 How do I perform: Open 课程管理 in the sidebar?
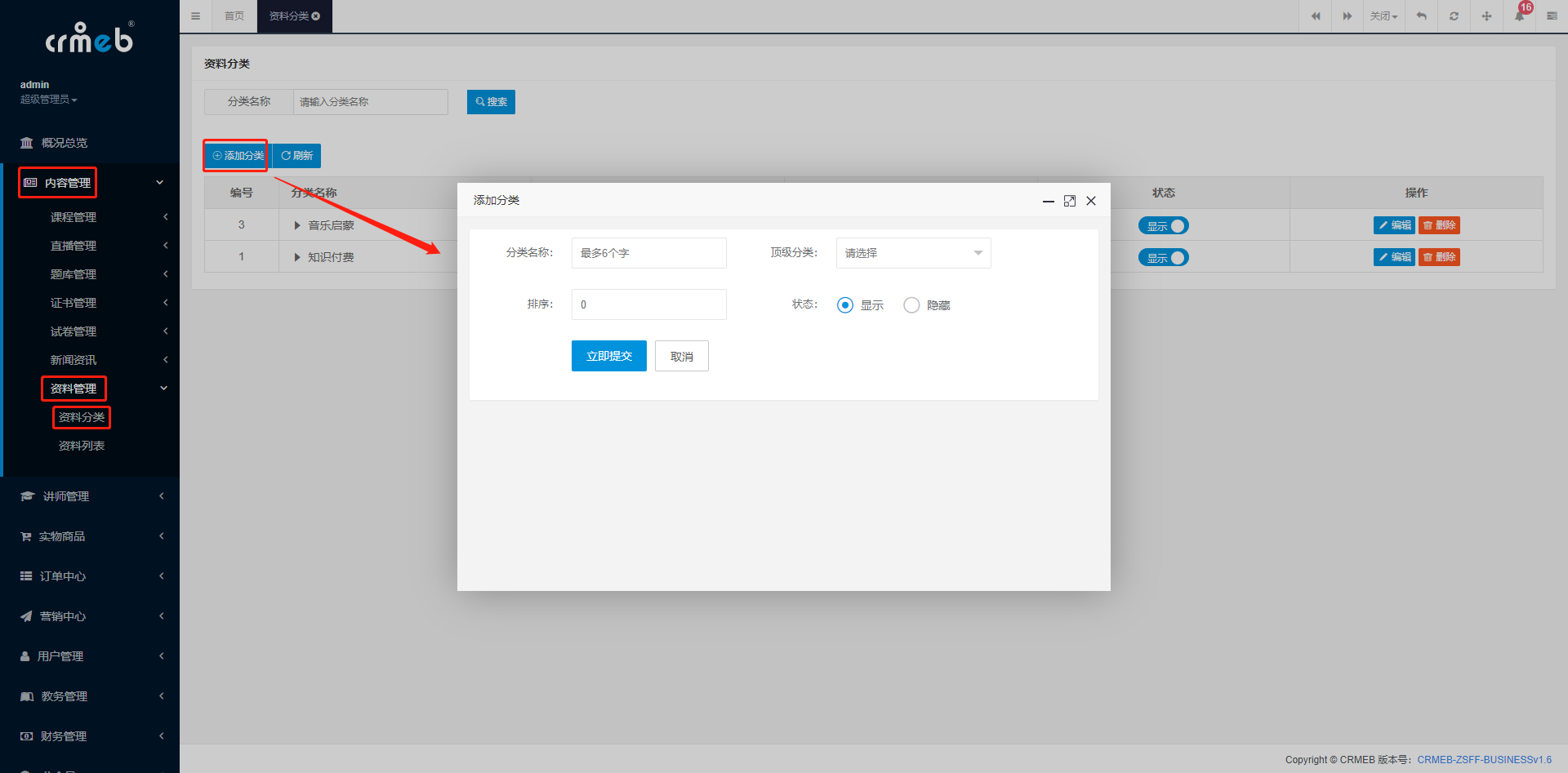click(x=73, y=217)
